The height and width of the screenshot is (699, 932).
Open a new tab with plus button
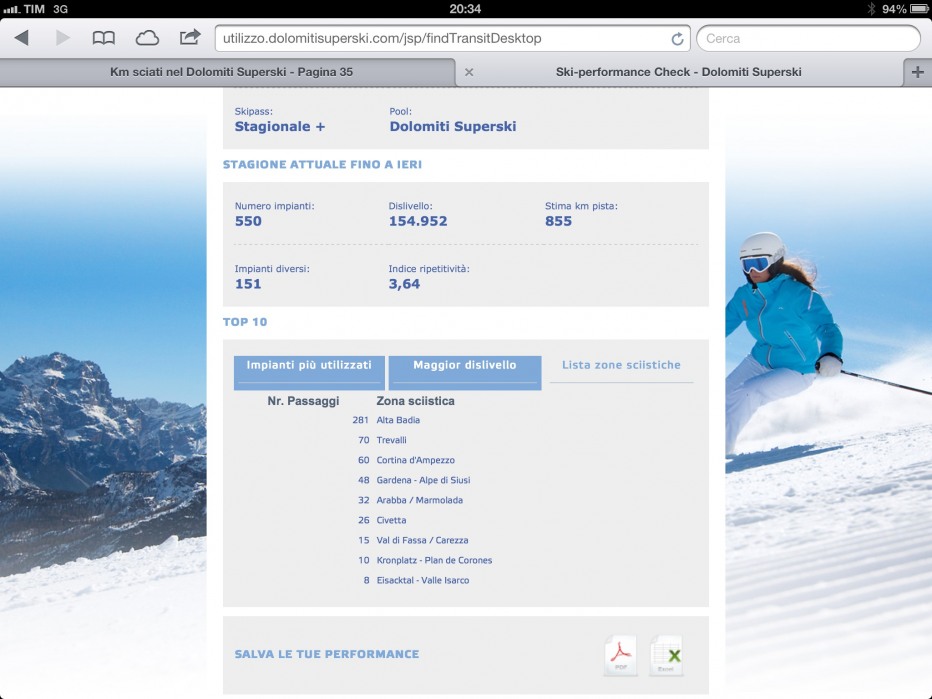point(917,72)
